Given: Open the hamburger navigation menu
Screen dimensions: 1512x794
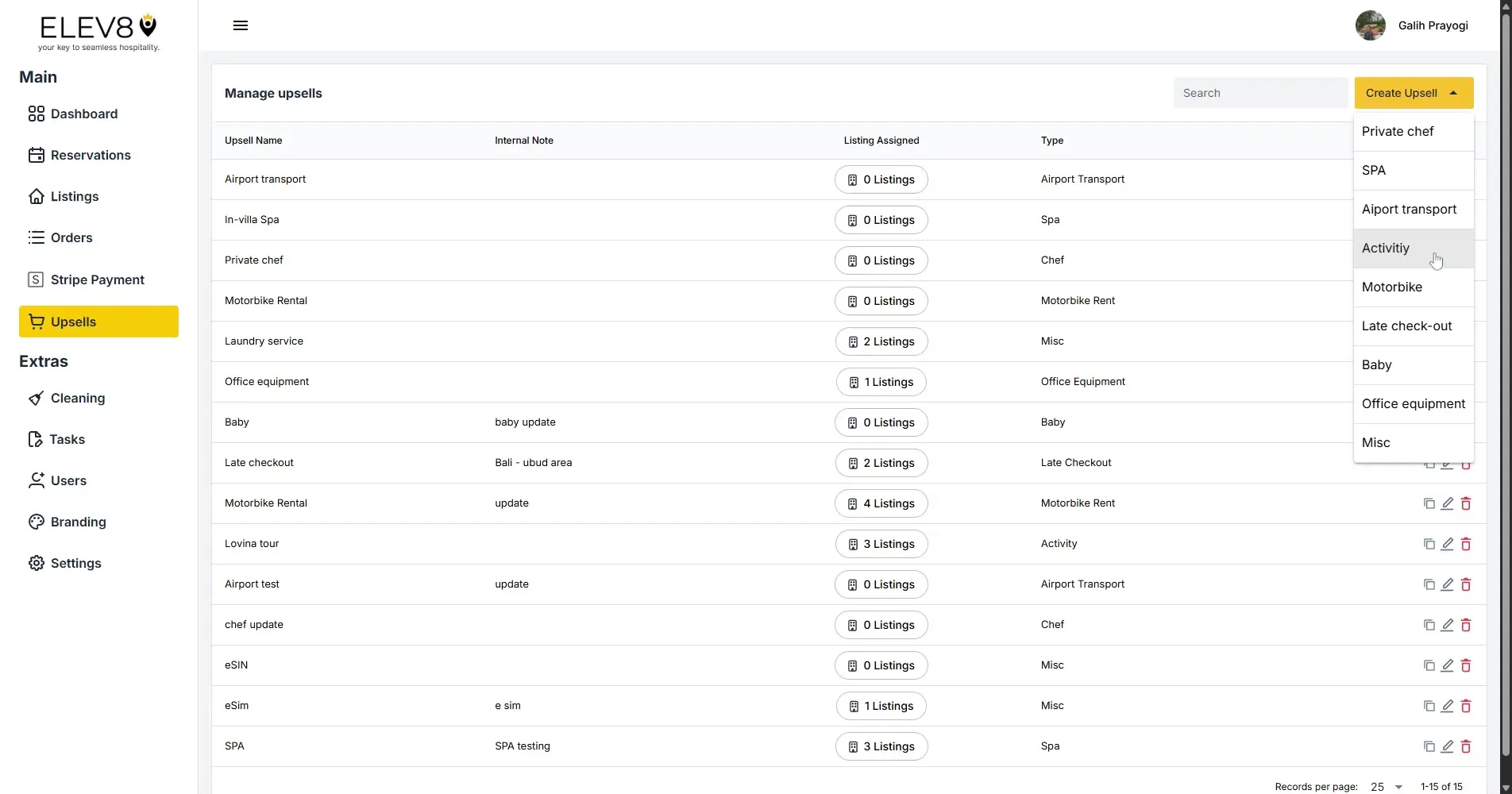Looking at the screenshot, I should (240, 25).
